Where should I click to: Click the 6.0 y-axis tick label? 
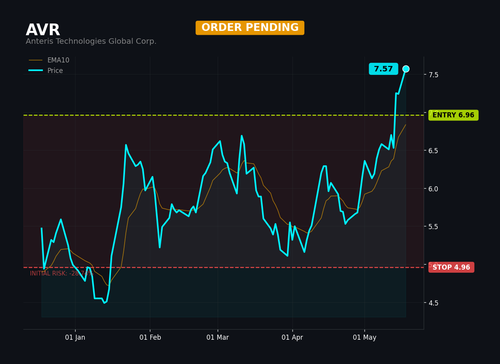click(x=433, y=189)
